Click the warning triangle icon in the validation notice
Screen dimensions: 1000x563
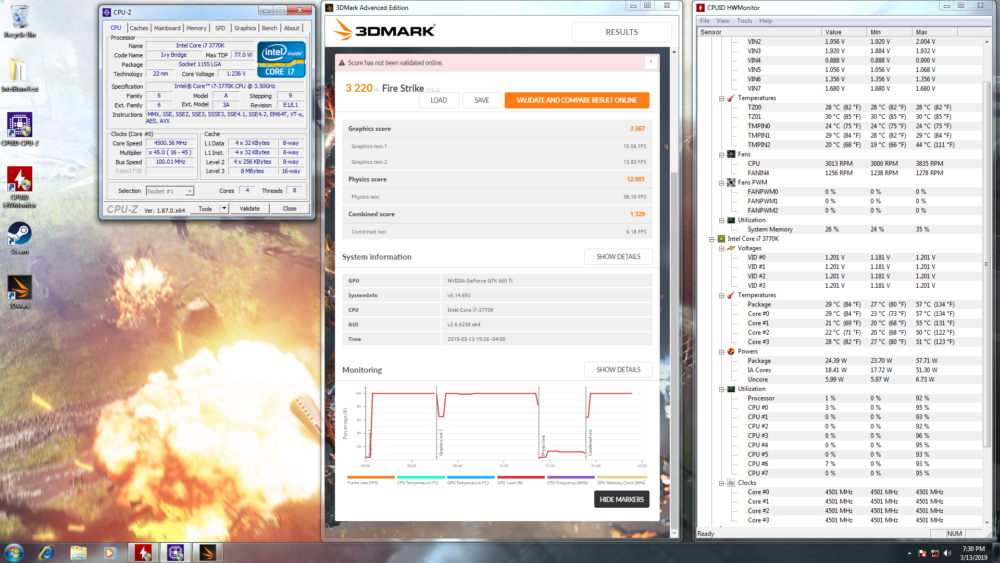342,62
